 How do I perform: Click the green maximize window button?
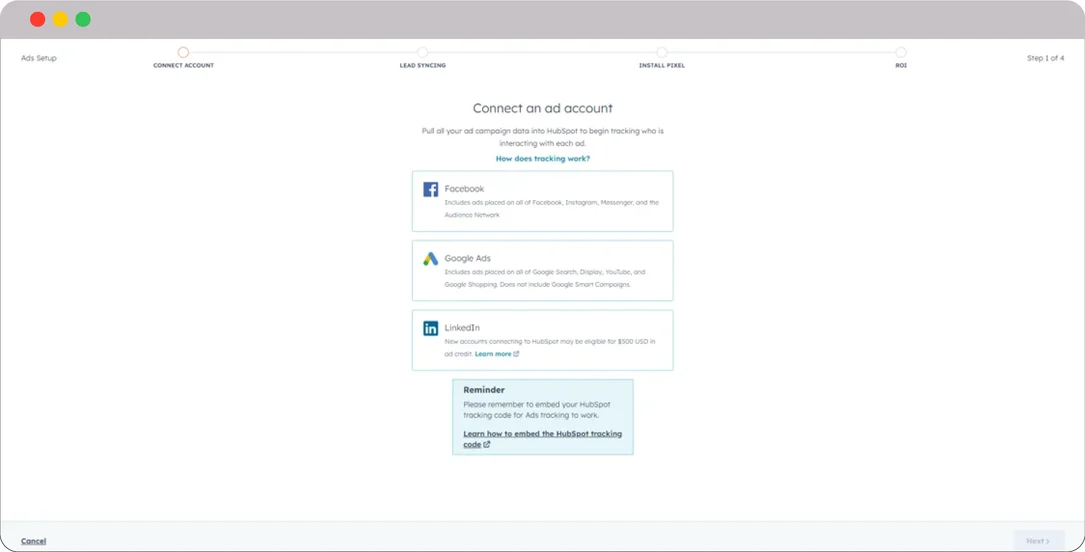83,19
